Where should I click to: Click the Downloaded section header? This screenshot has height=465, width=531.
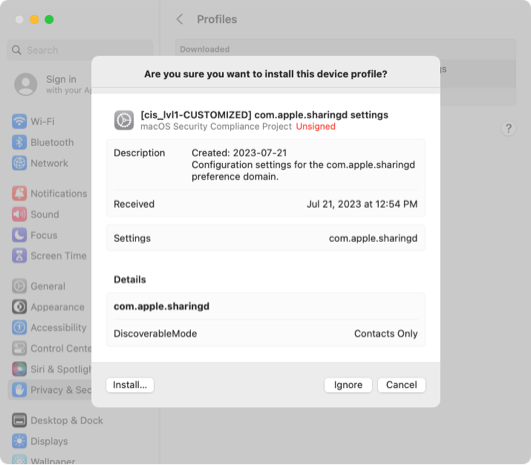click(x=205, y=49)
